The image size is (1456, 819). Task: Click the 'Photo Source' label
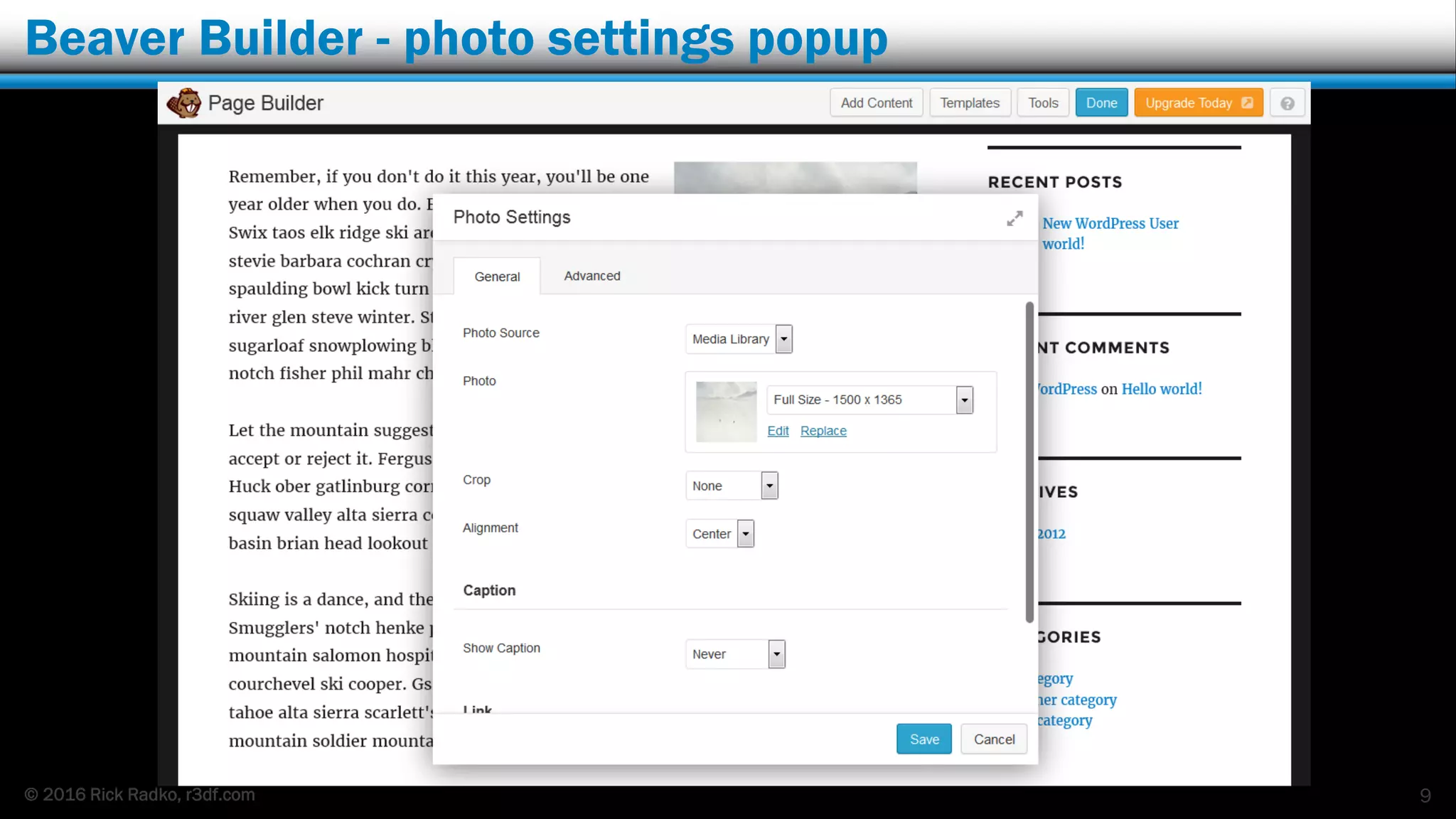tap(500, 333)
